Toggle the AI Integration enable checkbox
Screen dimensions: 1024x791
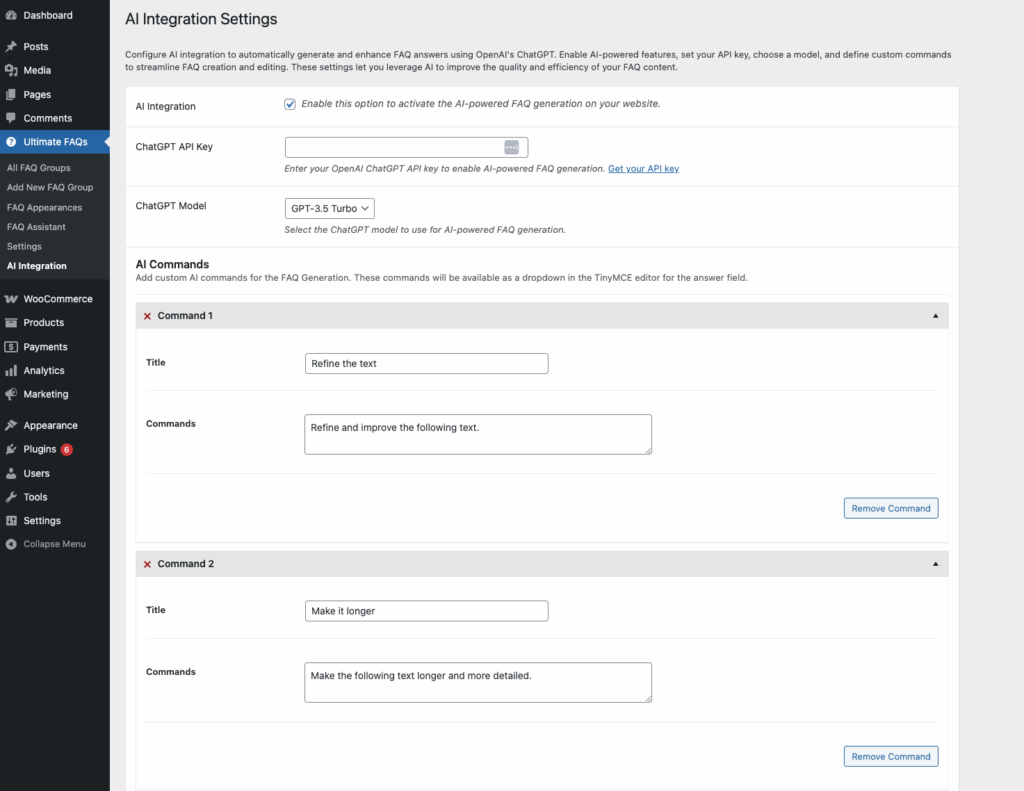point(290,104)
